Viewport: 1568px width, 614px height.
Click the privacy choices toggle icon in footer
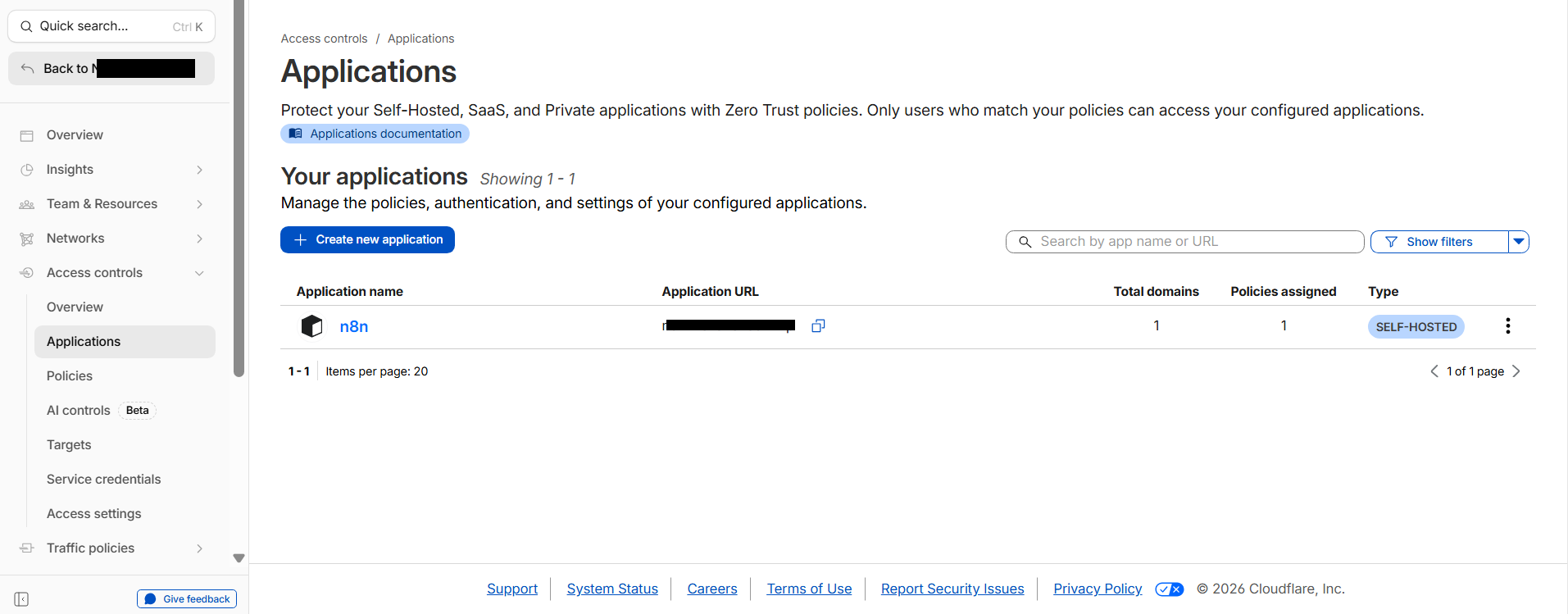click(1169, 589)
